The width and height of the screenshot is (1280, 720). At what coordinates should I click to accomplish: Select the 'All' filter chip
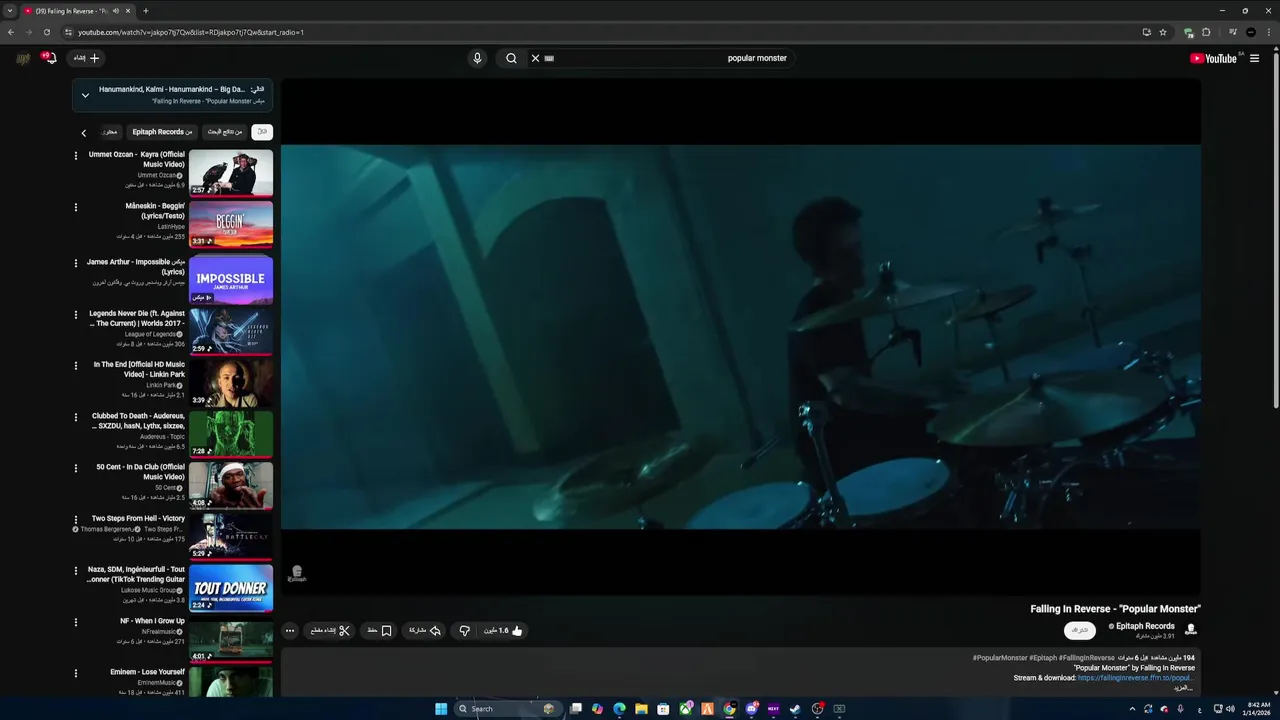coord(262,132)
